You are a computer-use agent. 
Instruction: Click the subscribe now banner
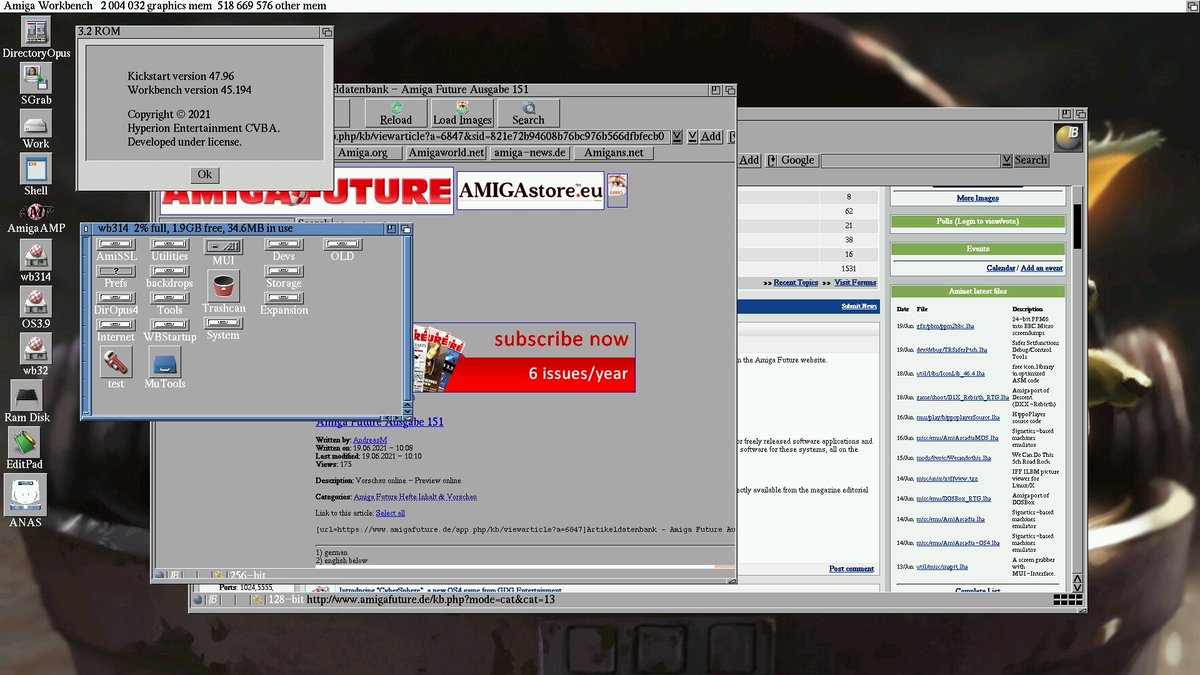[x=524, y=357]
